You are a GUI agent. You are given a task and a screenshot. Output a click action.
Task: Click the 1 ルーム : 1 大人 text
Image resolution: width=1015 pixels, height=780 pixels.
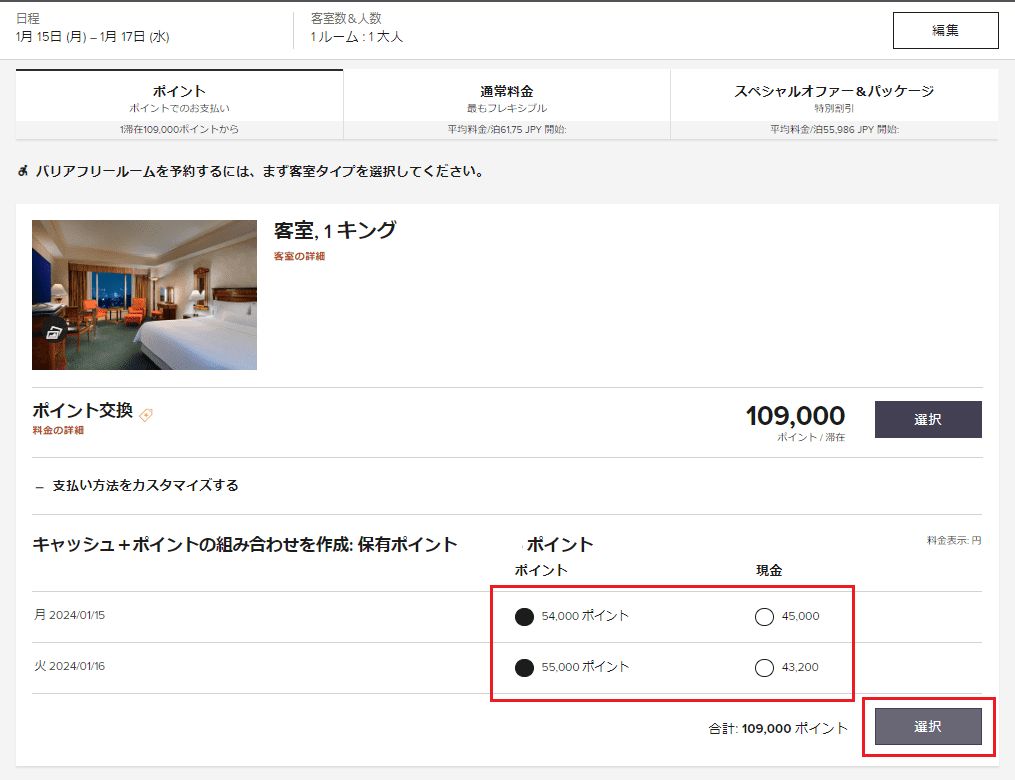pyautogui.click(x=357, y=37)
